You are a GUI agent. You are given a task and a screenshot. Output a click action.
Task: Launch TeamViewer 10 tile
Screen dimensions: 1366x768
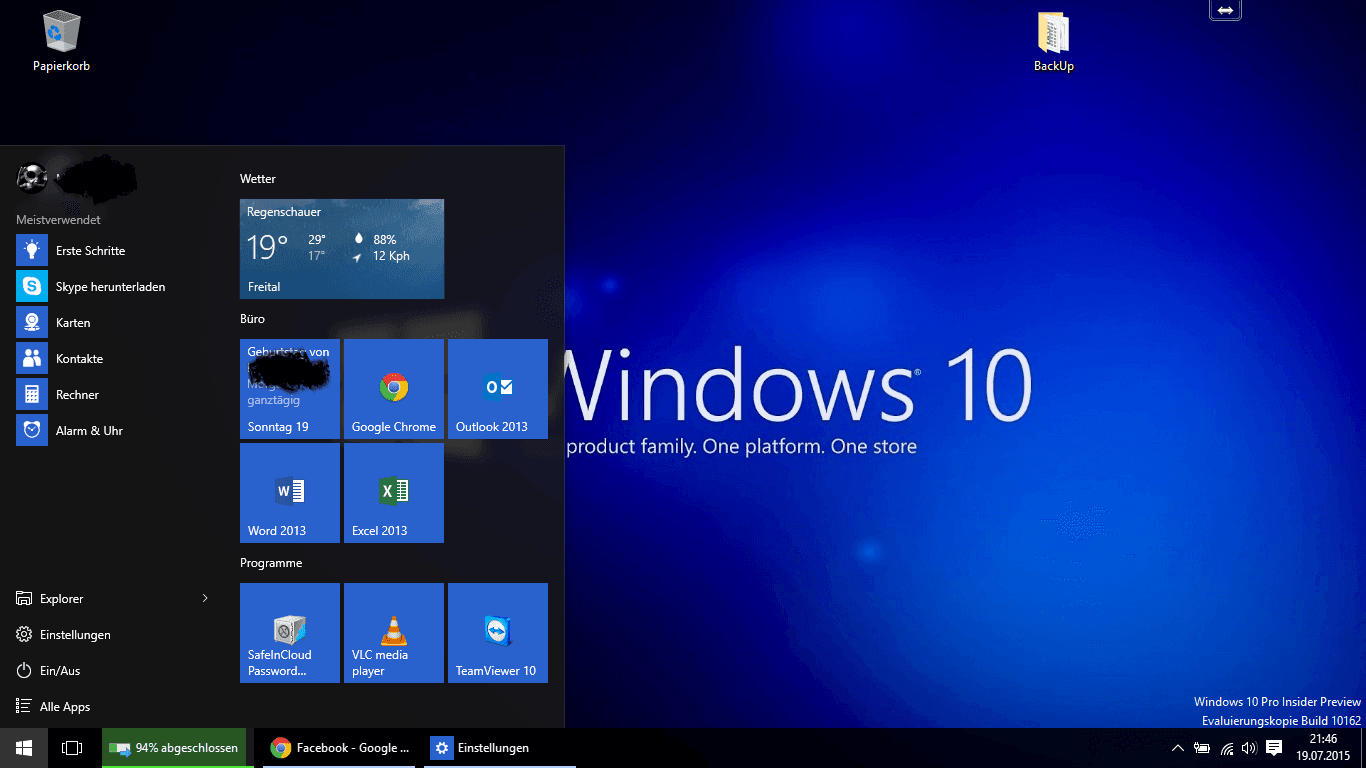[498, 633]
